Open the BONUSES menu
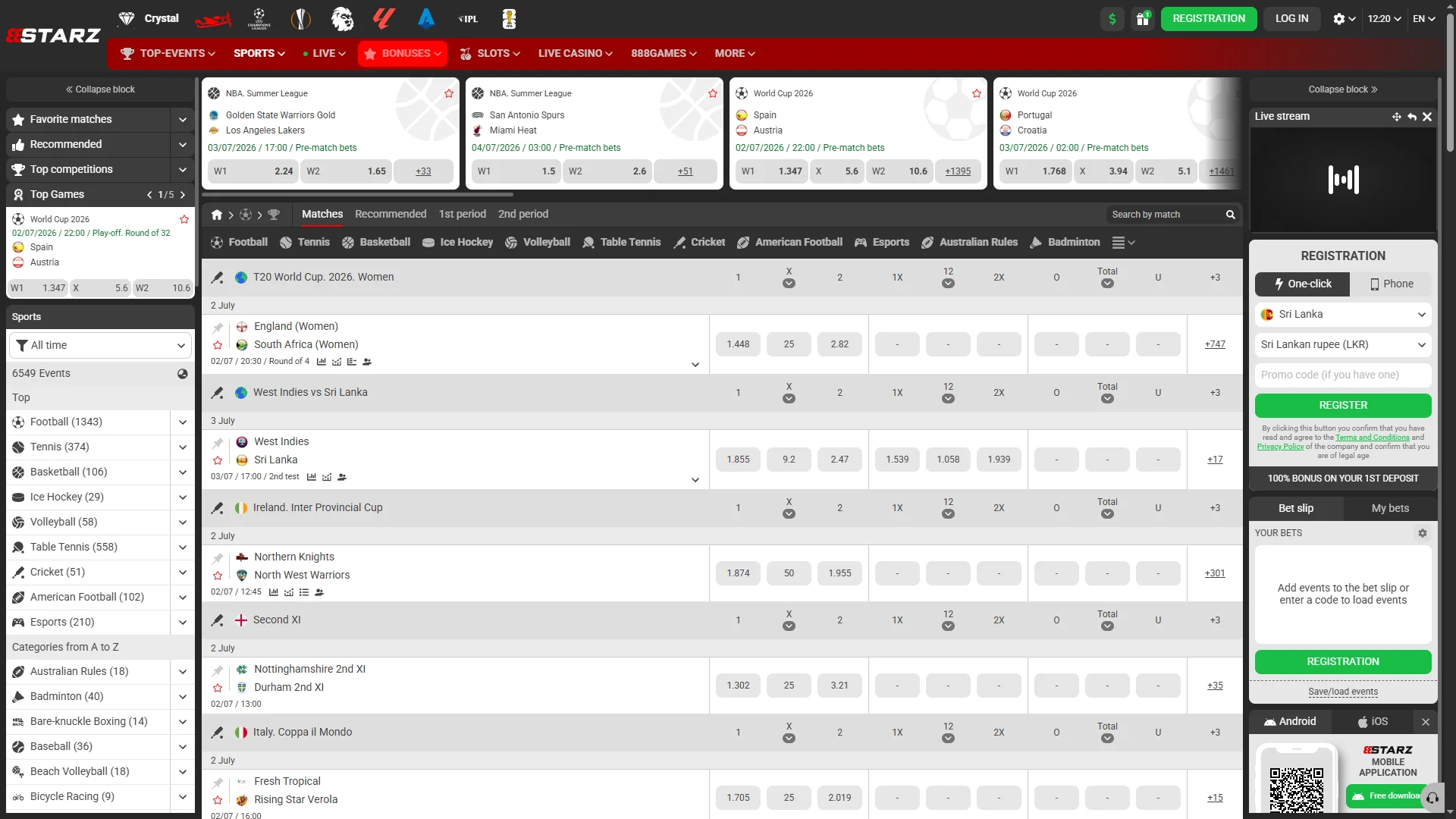Image resolution: width=1456 pixels, height=819 pixels. coord(403,54)
